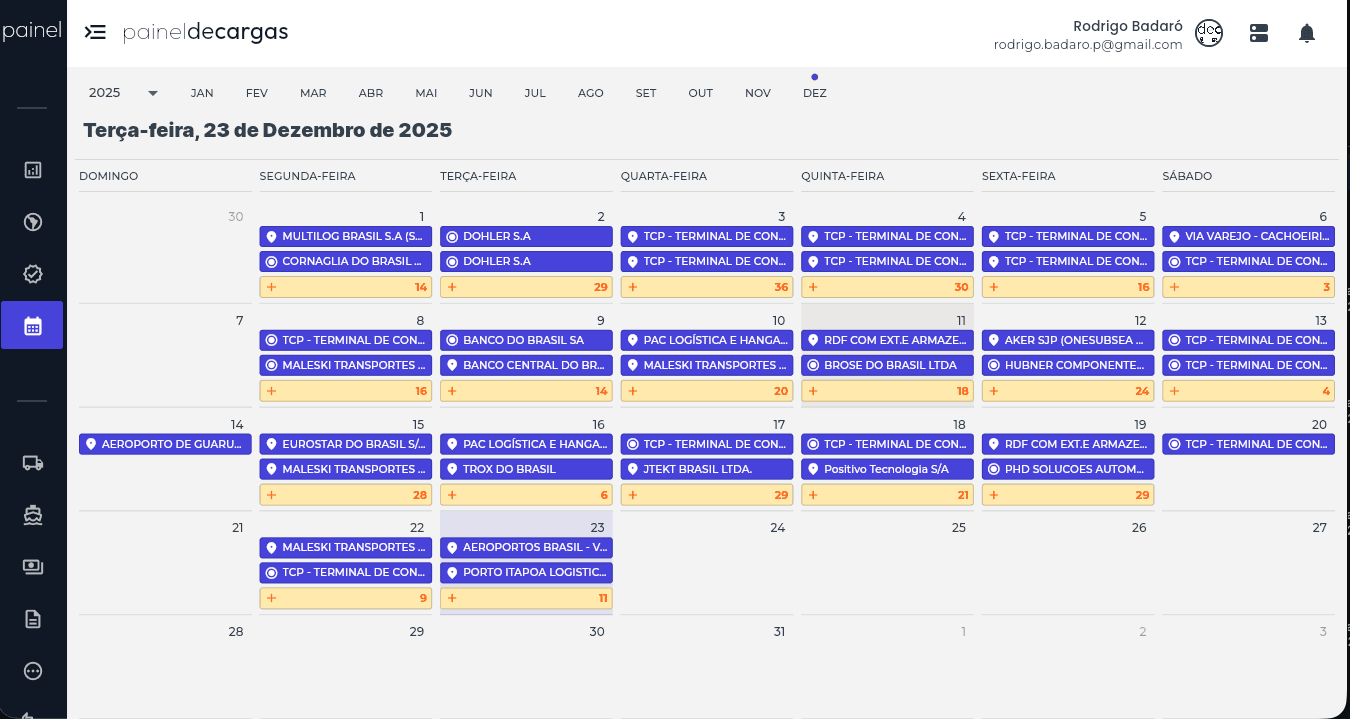Click plus icon in December 17 yellow bar
This screenshot has height=719, width=1350.
(632, 495)
